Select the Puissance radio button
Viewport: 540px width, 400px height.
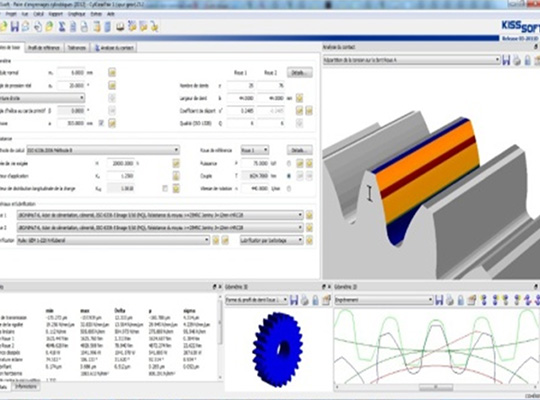point(289,163)
